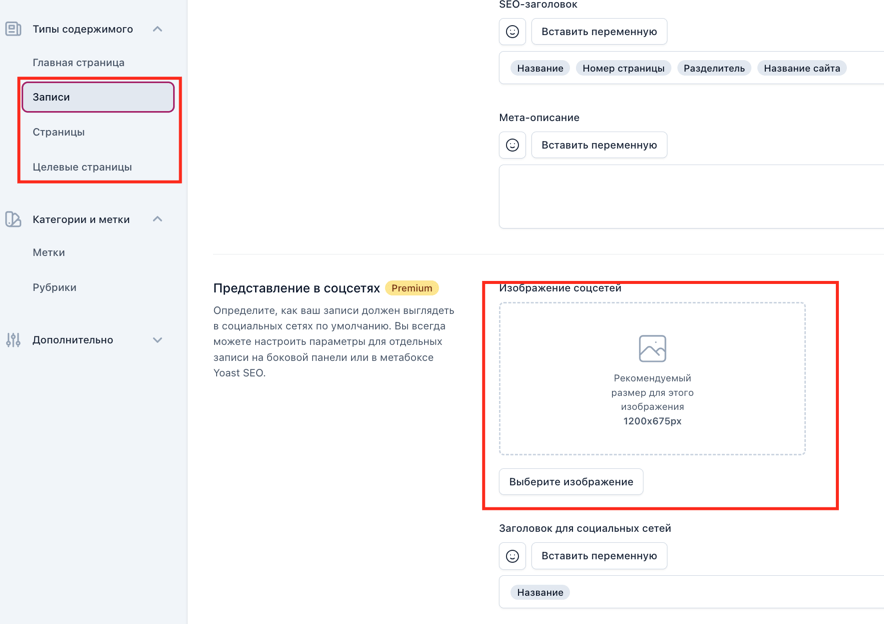This screenshot has width=884, height=624.
Task: Select Записи in the sidebar
Action: click(98, 97)
